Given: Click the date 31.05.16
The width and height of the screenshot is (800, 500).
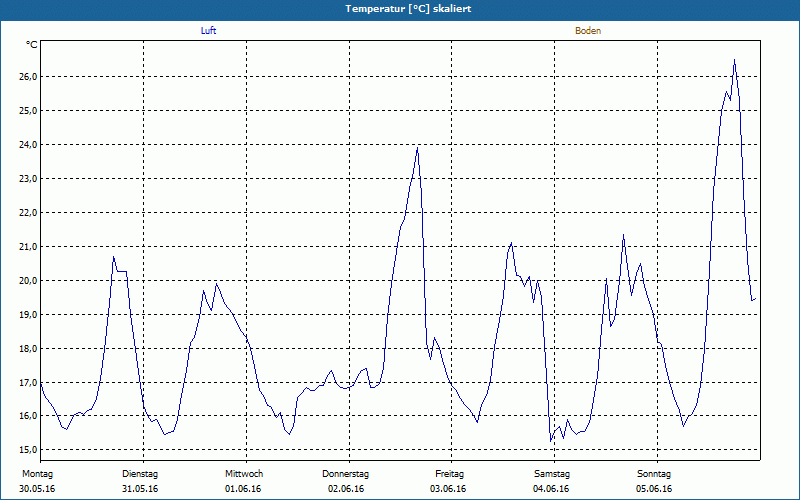Looking at the screenshot, I should point(140,489).
